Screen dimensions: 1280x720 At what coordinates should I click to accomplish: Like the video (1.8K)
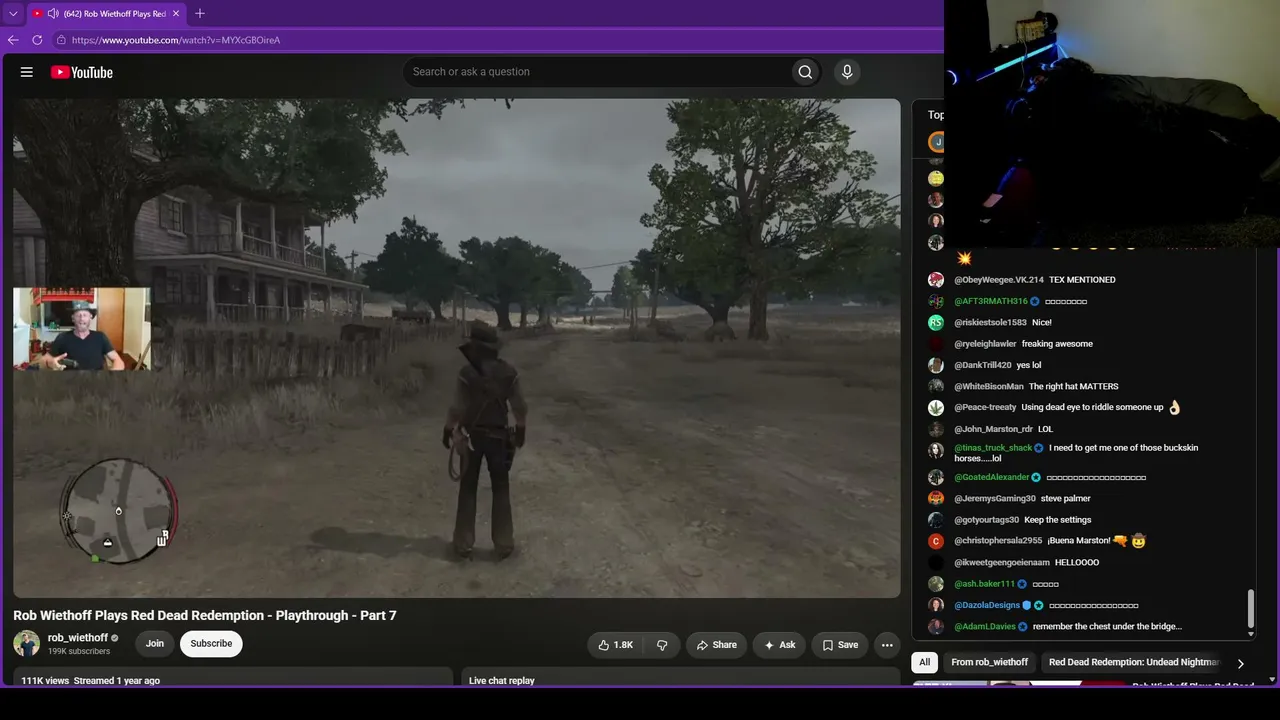tap(616, 645)
